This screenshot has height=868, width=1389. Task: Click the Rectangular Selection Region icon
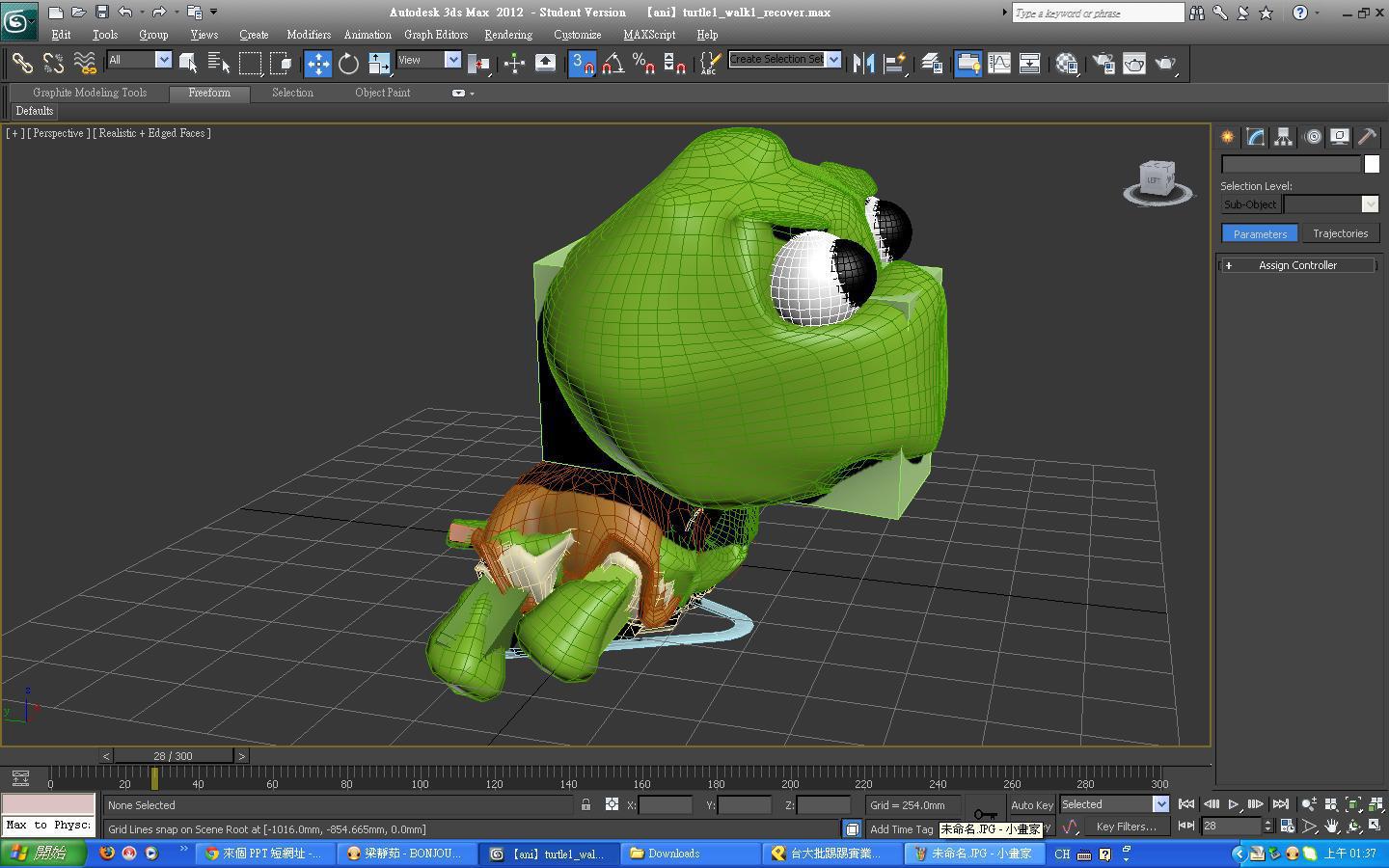click(x=250, y=64)
